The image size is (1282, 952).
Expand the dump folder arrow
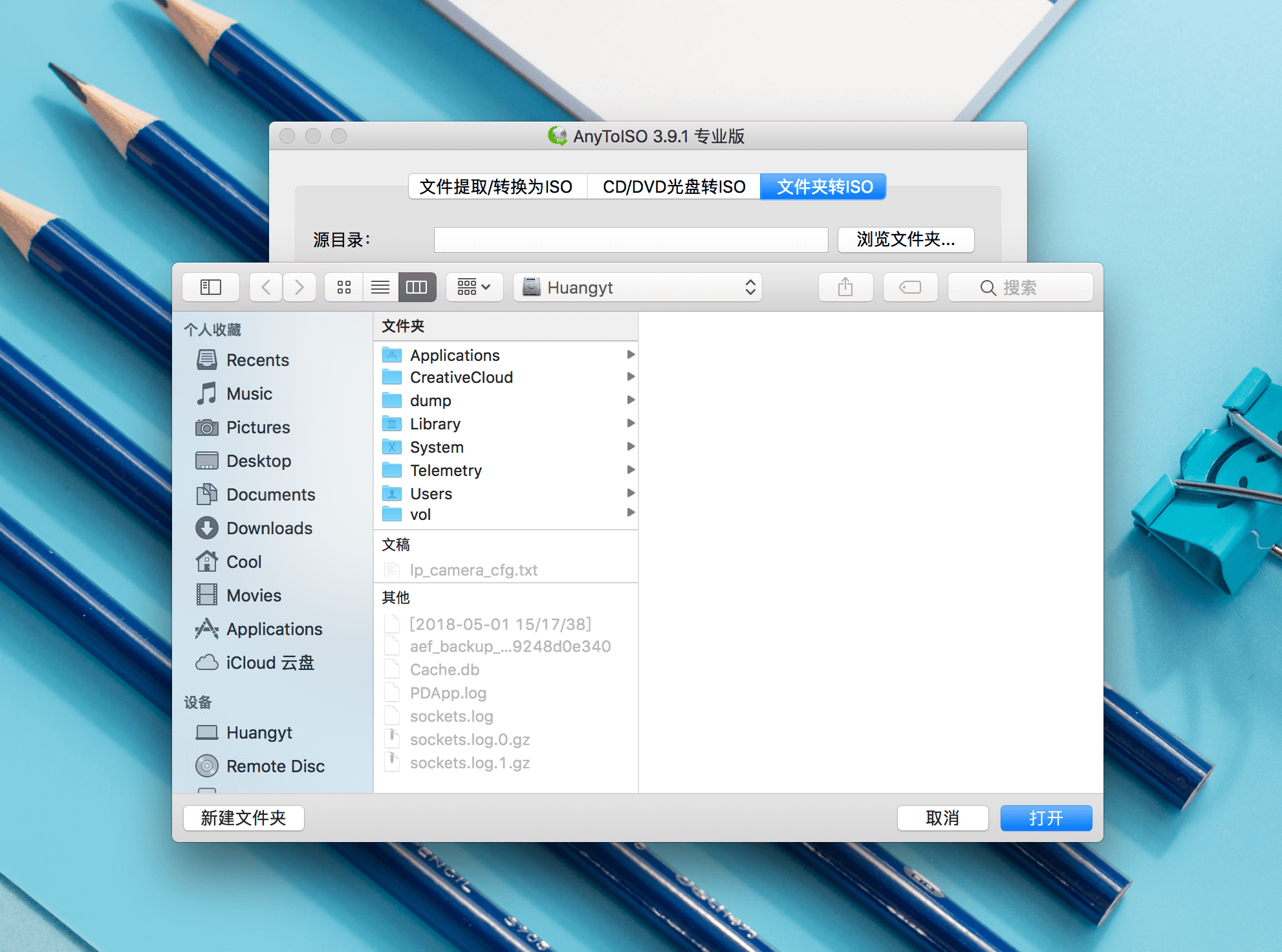[x=631, y=400]
